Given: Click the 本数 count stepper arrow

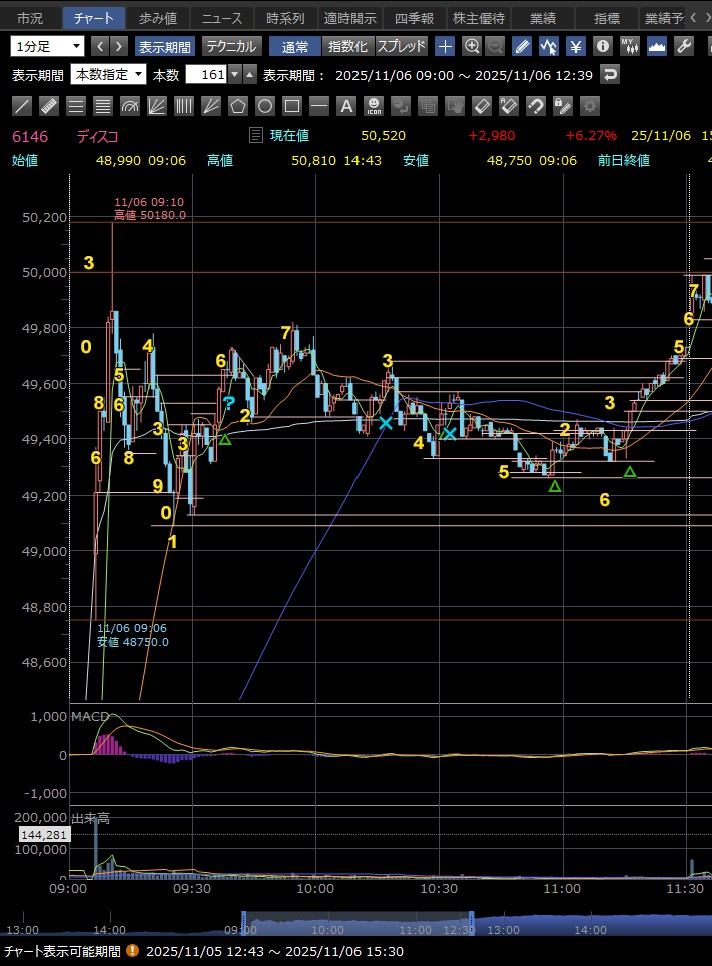Looking at the screenshot, I should (x=235, y=75).
